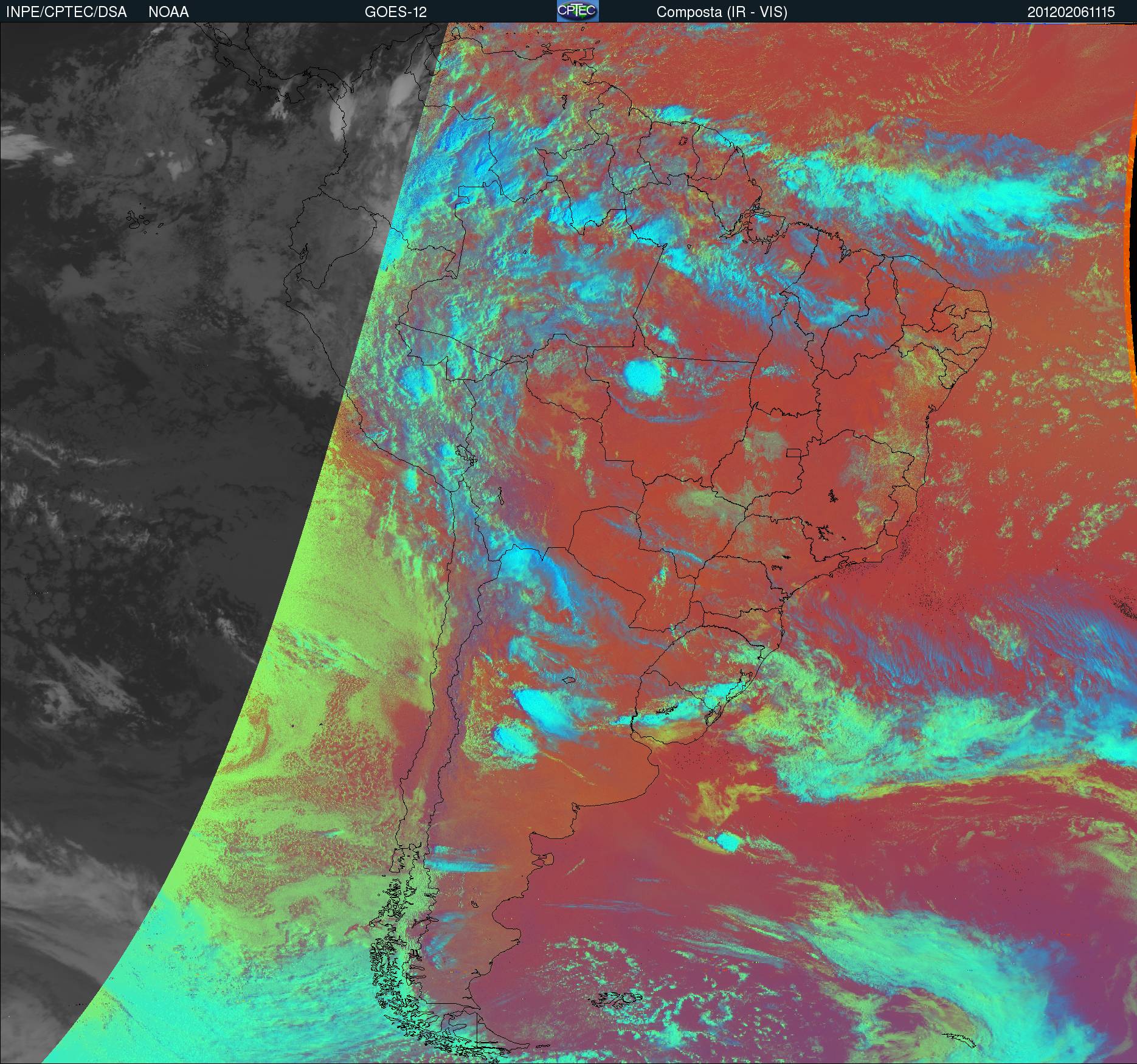Click the 201202061115 timestamp
The width and height of the screenshot is (1137, 1064).
point(1071,12)
